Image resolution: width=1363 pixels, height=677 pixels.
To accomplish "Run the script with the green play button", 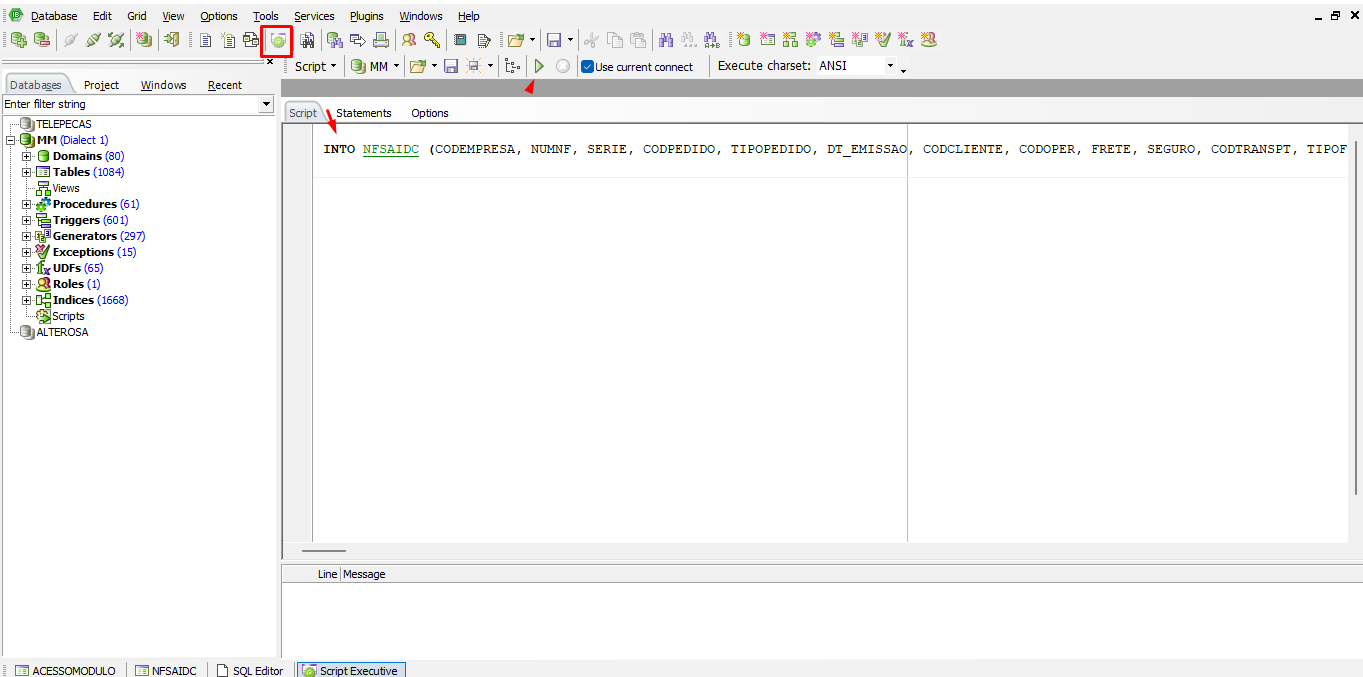I will (539, 66).
